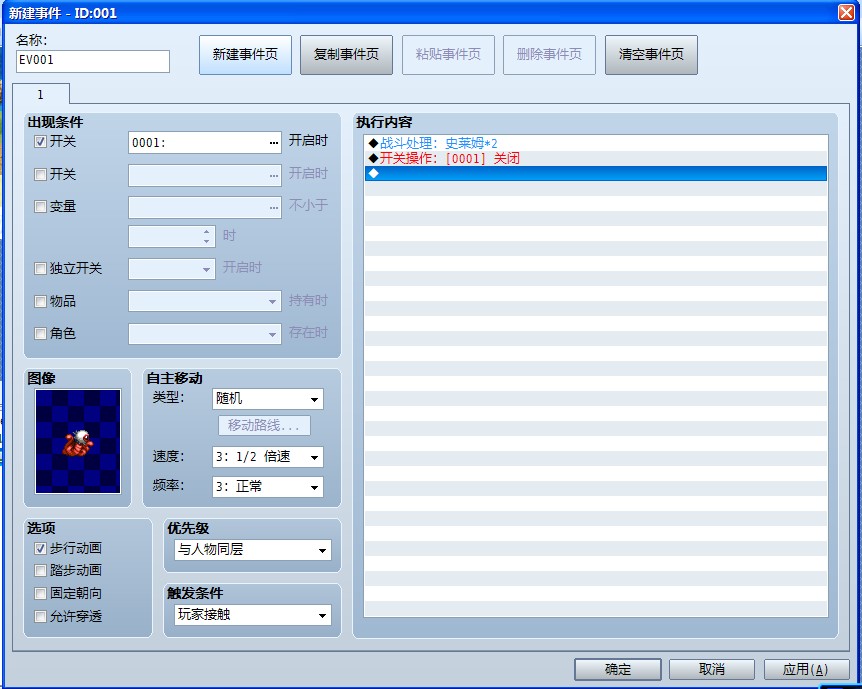Open the 移动路线... route editor button
This screenshot has width=862, height=689.
(264, 425)
